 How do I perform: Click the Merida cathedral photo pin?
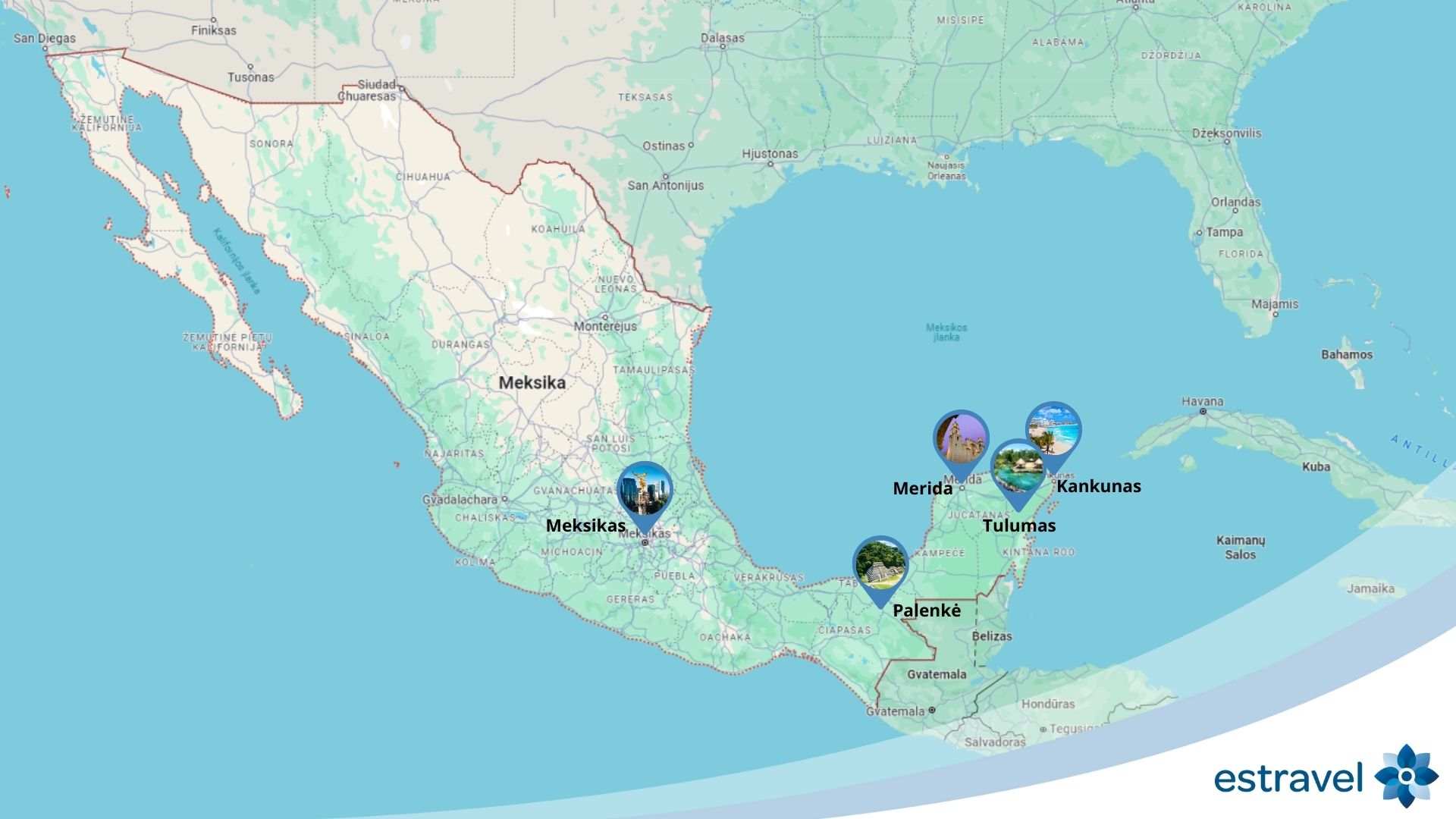pyautogui.click(x=961, y=439)
